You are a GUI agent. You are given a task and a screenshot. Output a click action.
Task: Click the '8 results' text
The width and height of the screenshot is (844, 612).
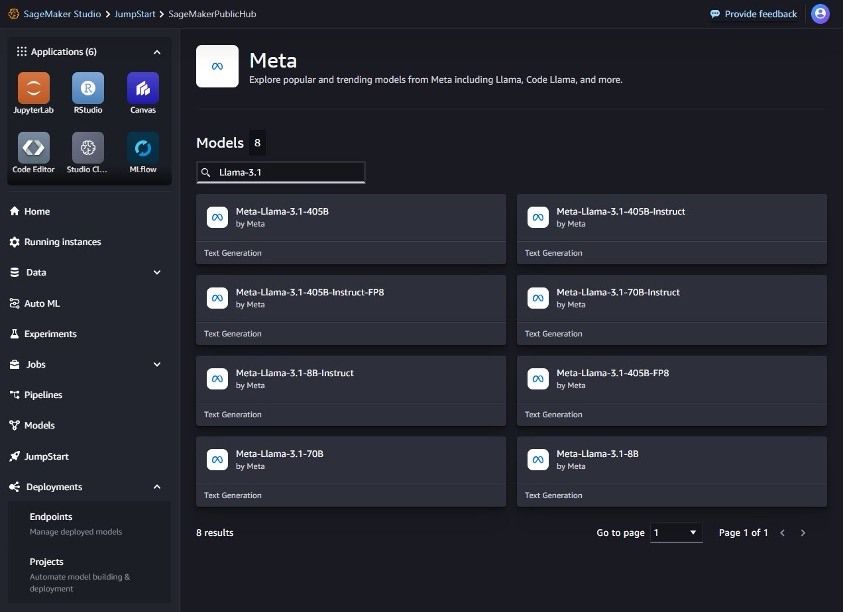[x=215, y=533]
